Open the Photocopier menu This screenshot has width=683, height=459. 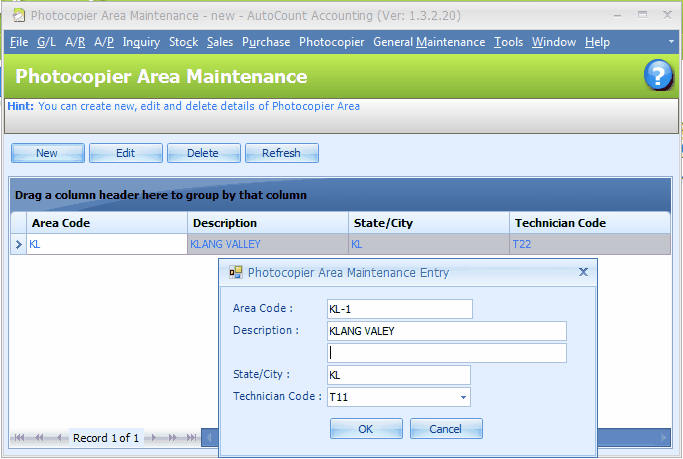(331, 42)
